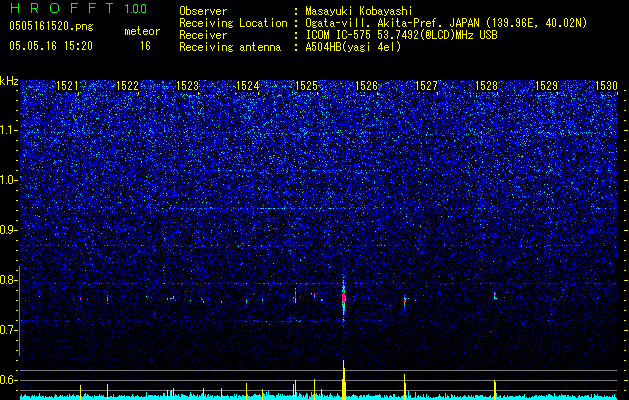Click the strongest meteor echo before 1526
The image size is (629, 400).
click(x=343, y=298)
